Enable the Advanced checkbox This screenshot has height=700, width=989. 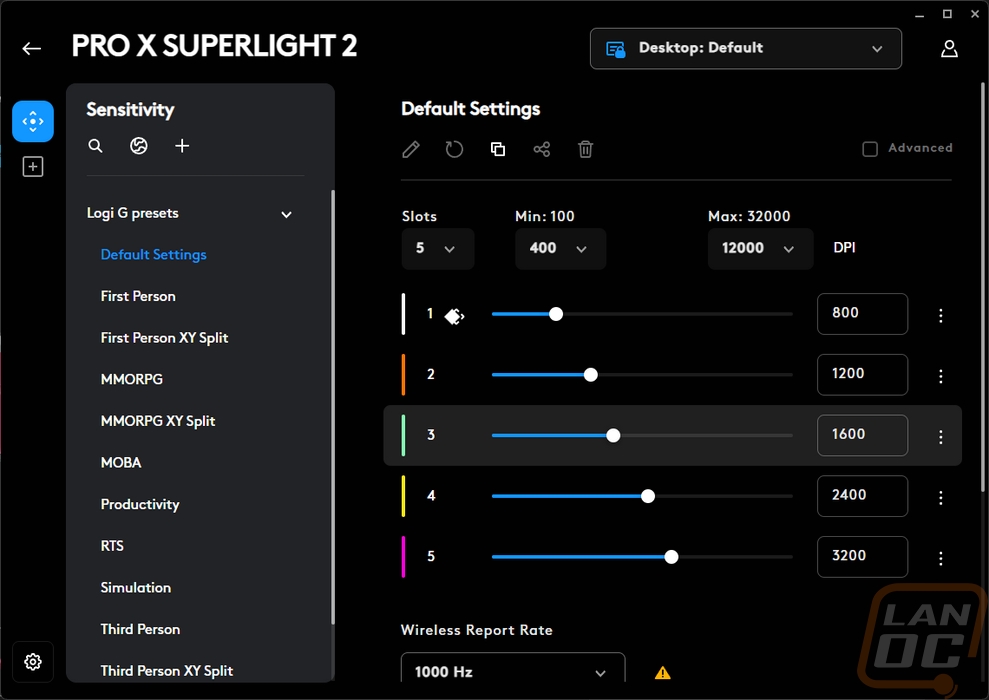[x=870, y=149]
